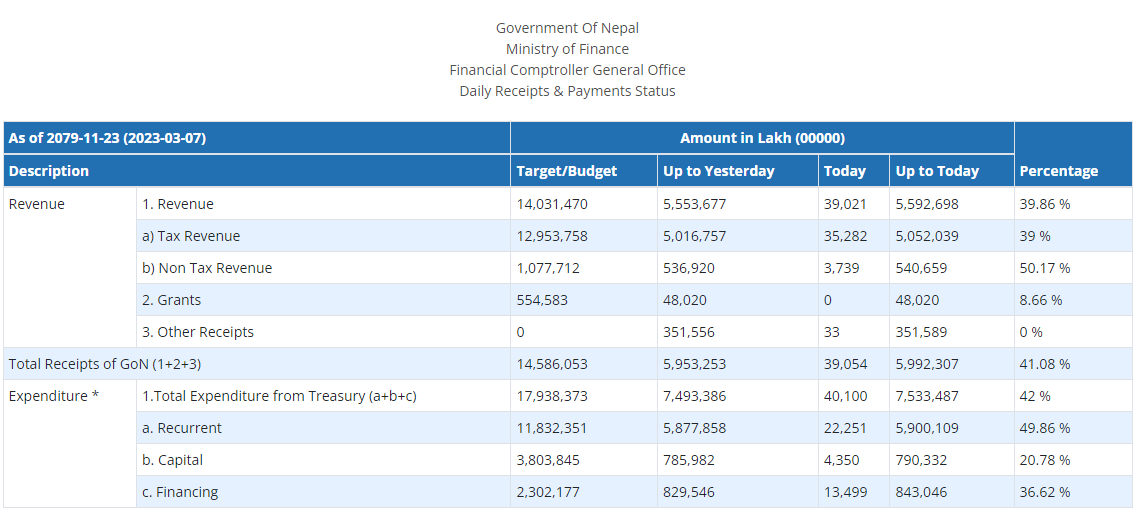Click the '3. Other Receipts' row label
This screenshot has height=513, width=1143.
tap(198, 332)
